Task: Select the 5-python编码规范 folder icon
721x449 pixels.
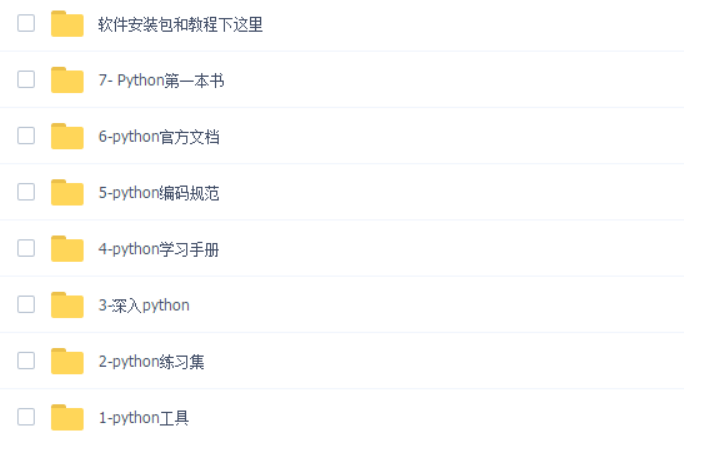Action: click(67, 192)
